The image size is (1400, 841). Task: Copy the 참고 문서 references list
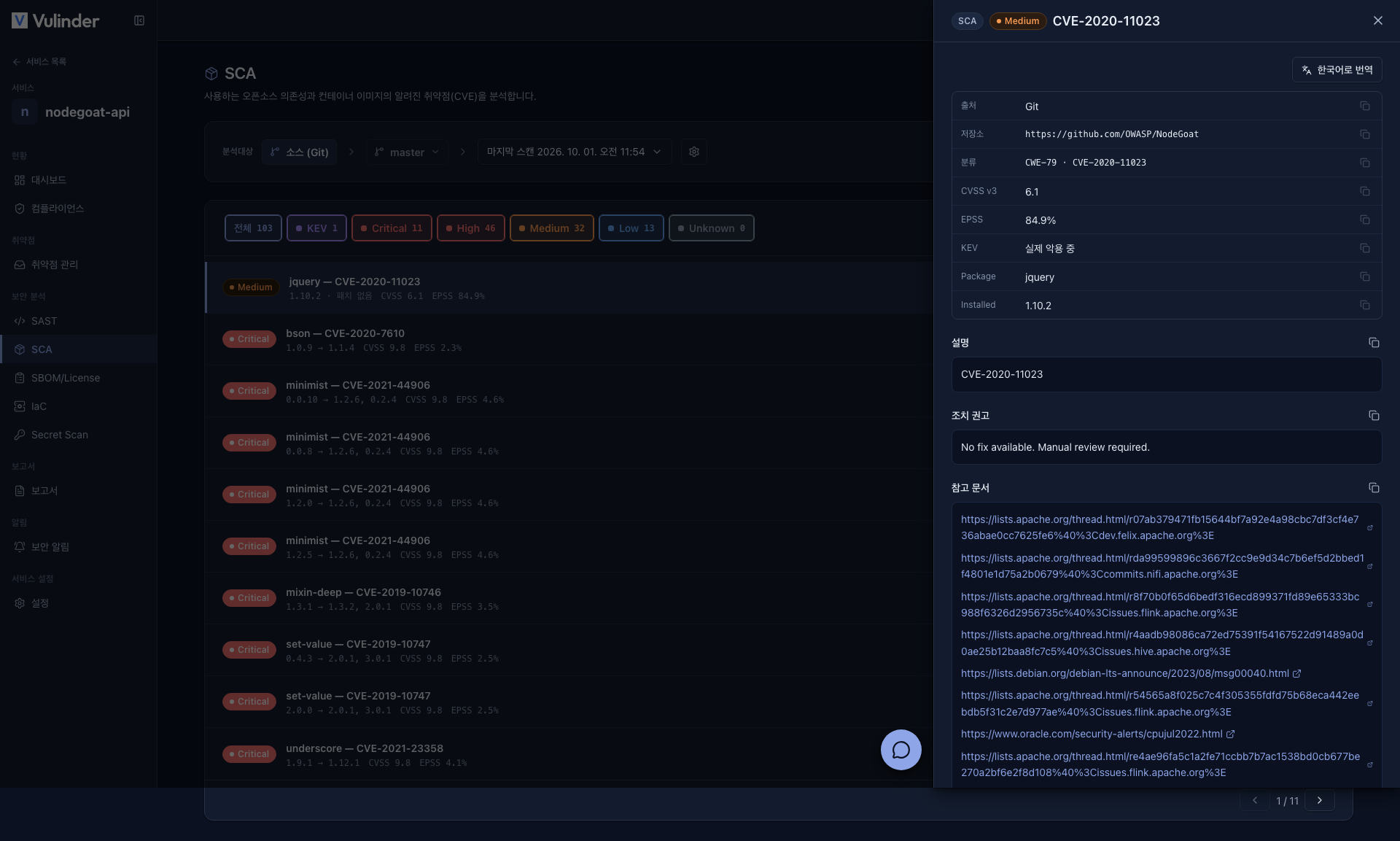[x=1374, y=487]
